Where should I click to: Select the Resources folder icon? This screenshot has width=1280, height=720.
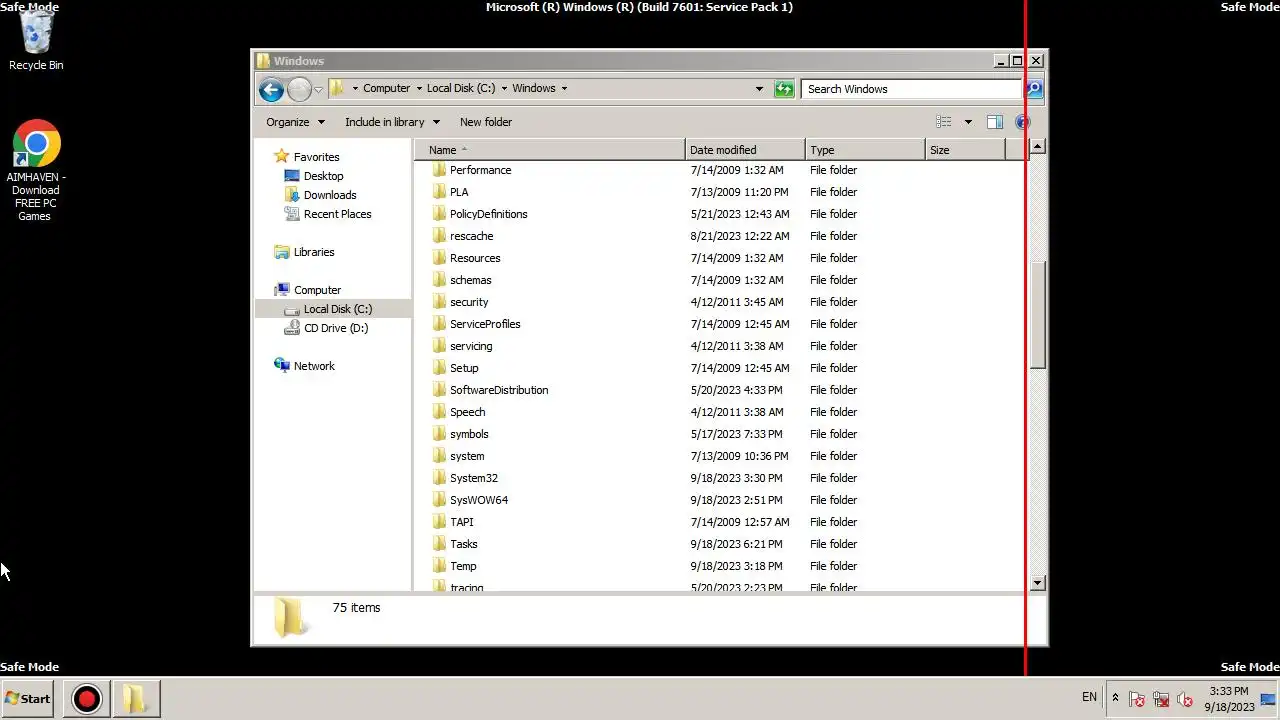click(439, 258)
